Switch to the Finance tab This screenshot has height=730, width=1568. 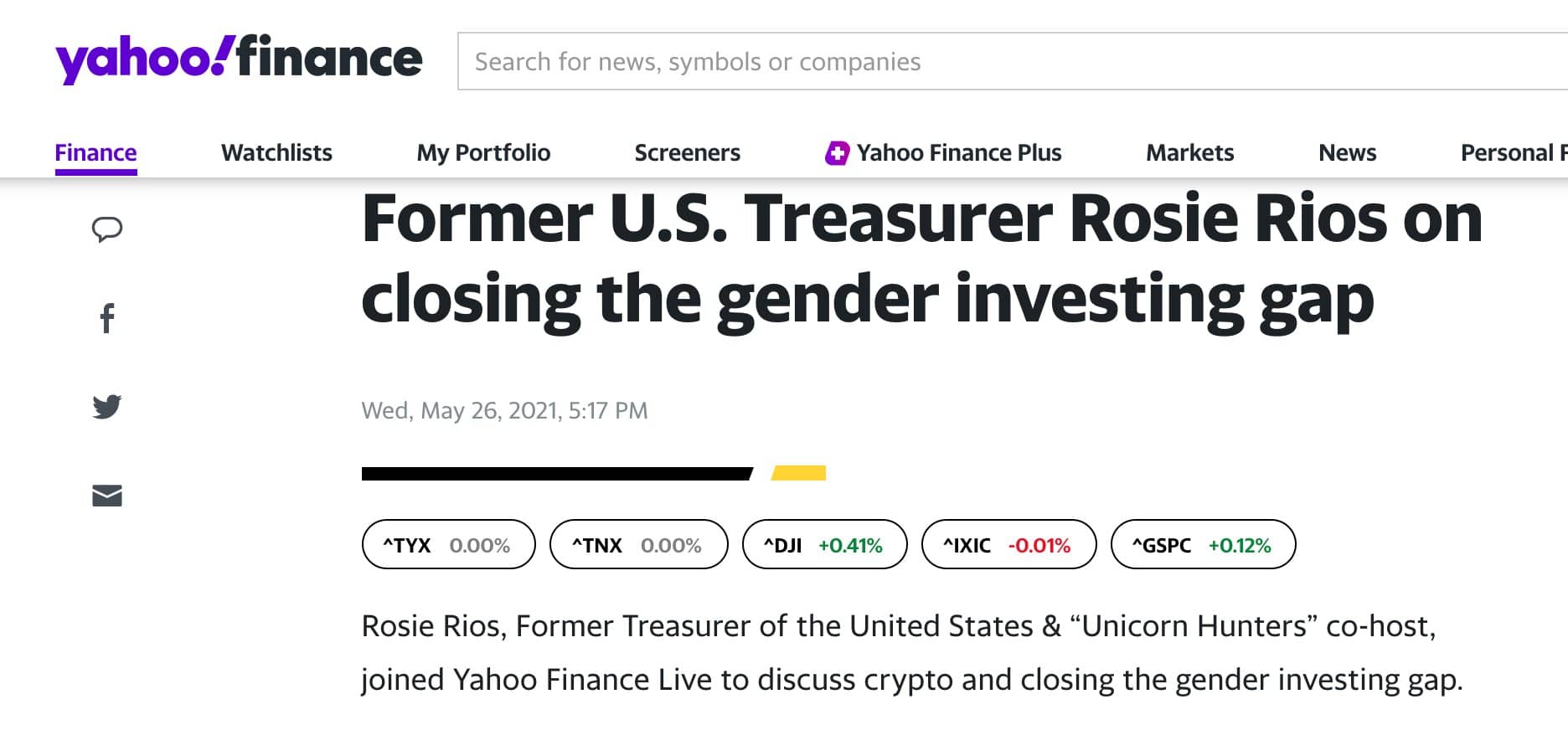pos(95,152)
